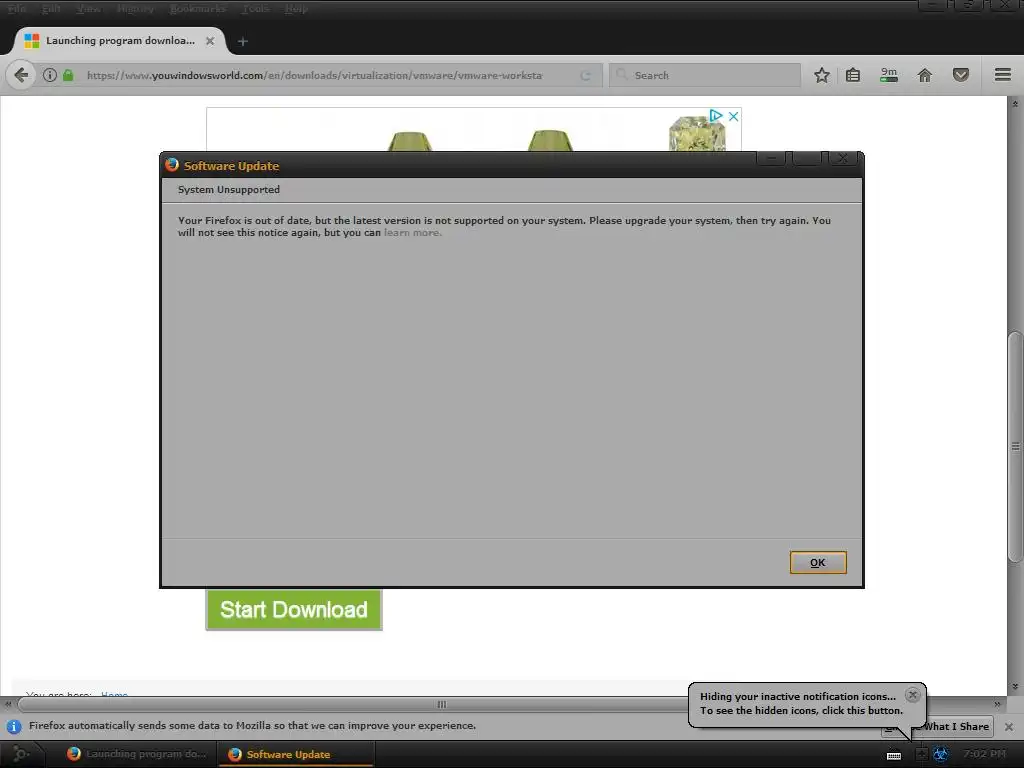The width and height of the screenshot is (1024, 768).
Task: Click scroll-down arrow of vertical scrollbar
Action: tap(1015, 687)
